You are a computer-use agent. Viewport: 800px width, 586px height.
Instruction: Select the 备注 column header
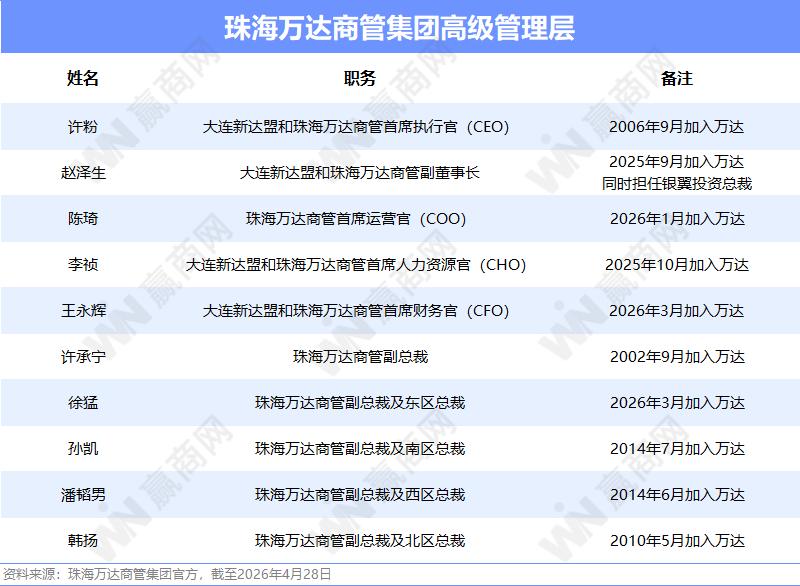pyautogui.click(x=677, y=78)
